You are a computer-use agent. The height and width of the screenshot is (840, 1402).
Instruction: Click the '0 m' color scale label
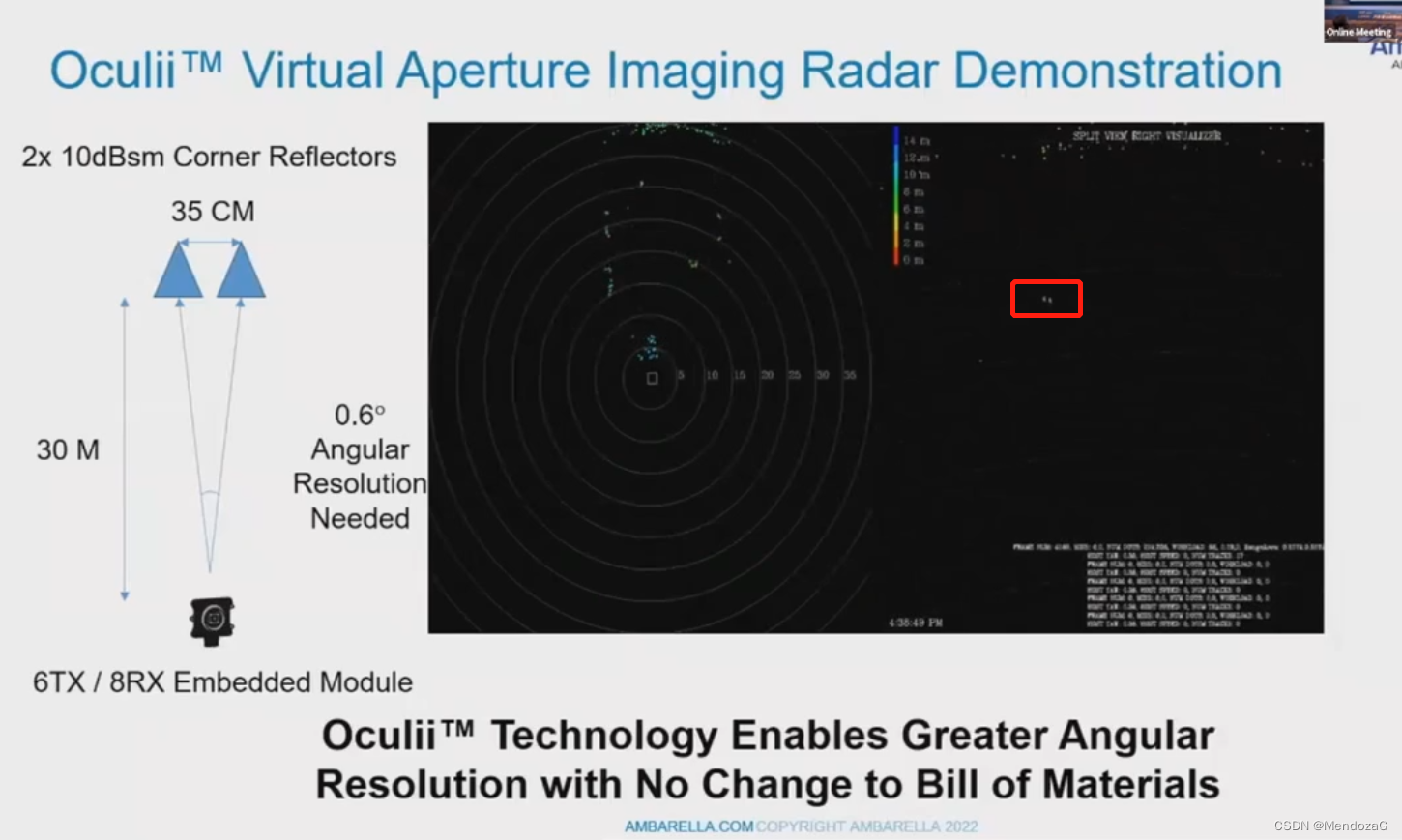point(914,260)
